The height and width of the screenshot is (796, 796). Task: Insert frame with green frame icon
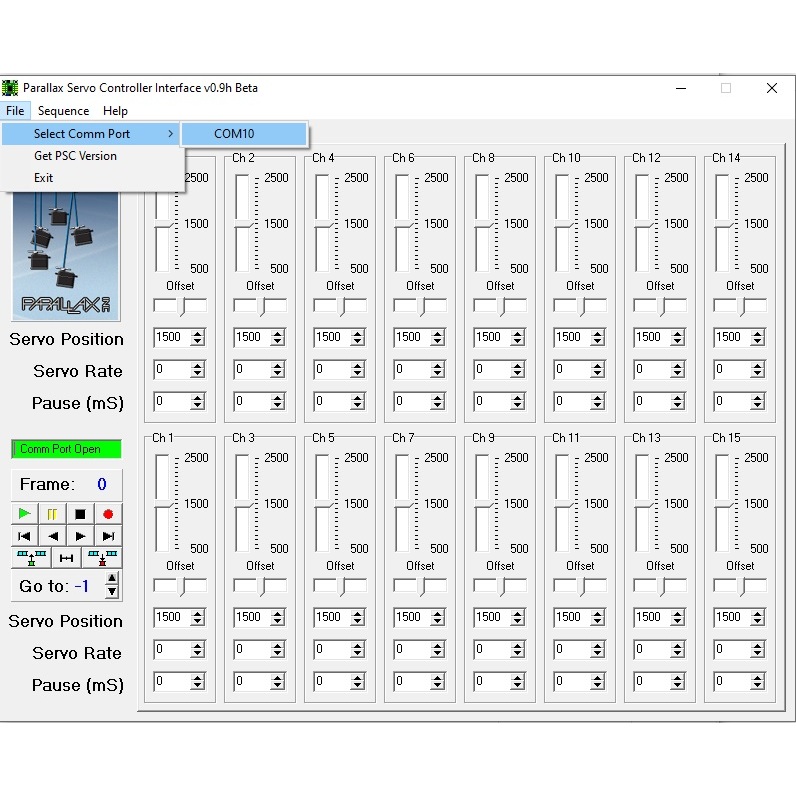[31, 558]
